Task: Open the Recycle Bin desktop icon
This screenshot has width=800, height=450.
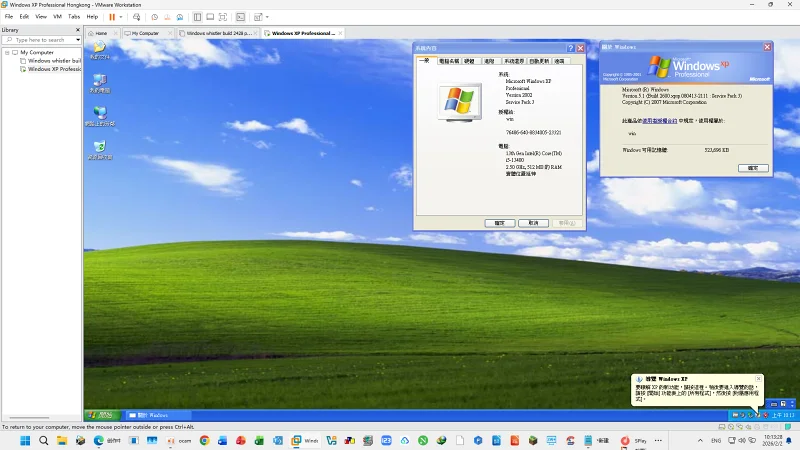Action: tap(99, 147)
